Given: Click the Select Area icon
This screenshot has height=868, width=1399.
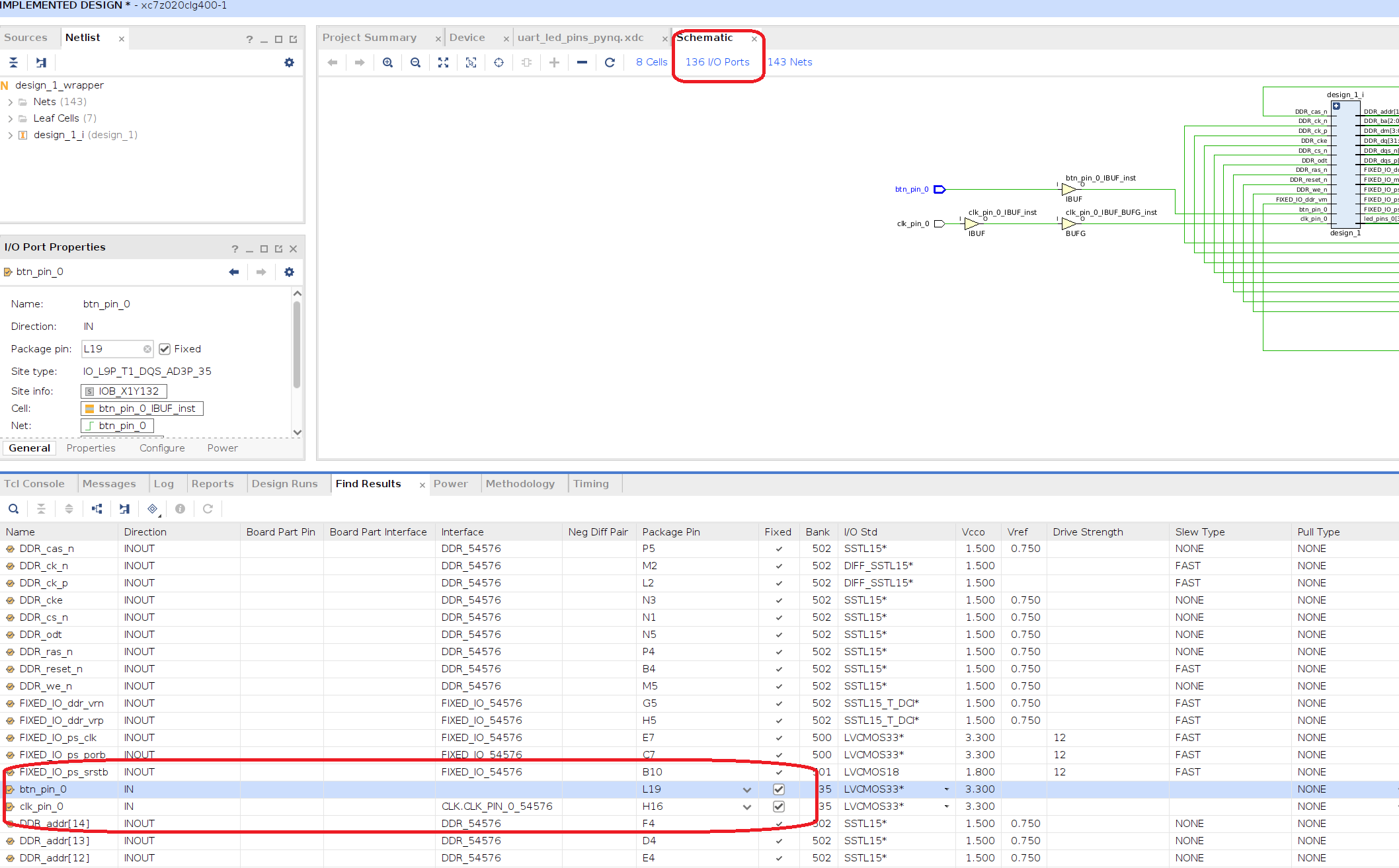Looking at the screenshot, I should click(471, 62).
